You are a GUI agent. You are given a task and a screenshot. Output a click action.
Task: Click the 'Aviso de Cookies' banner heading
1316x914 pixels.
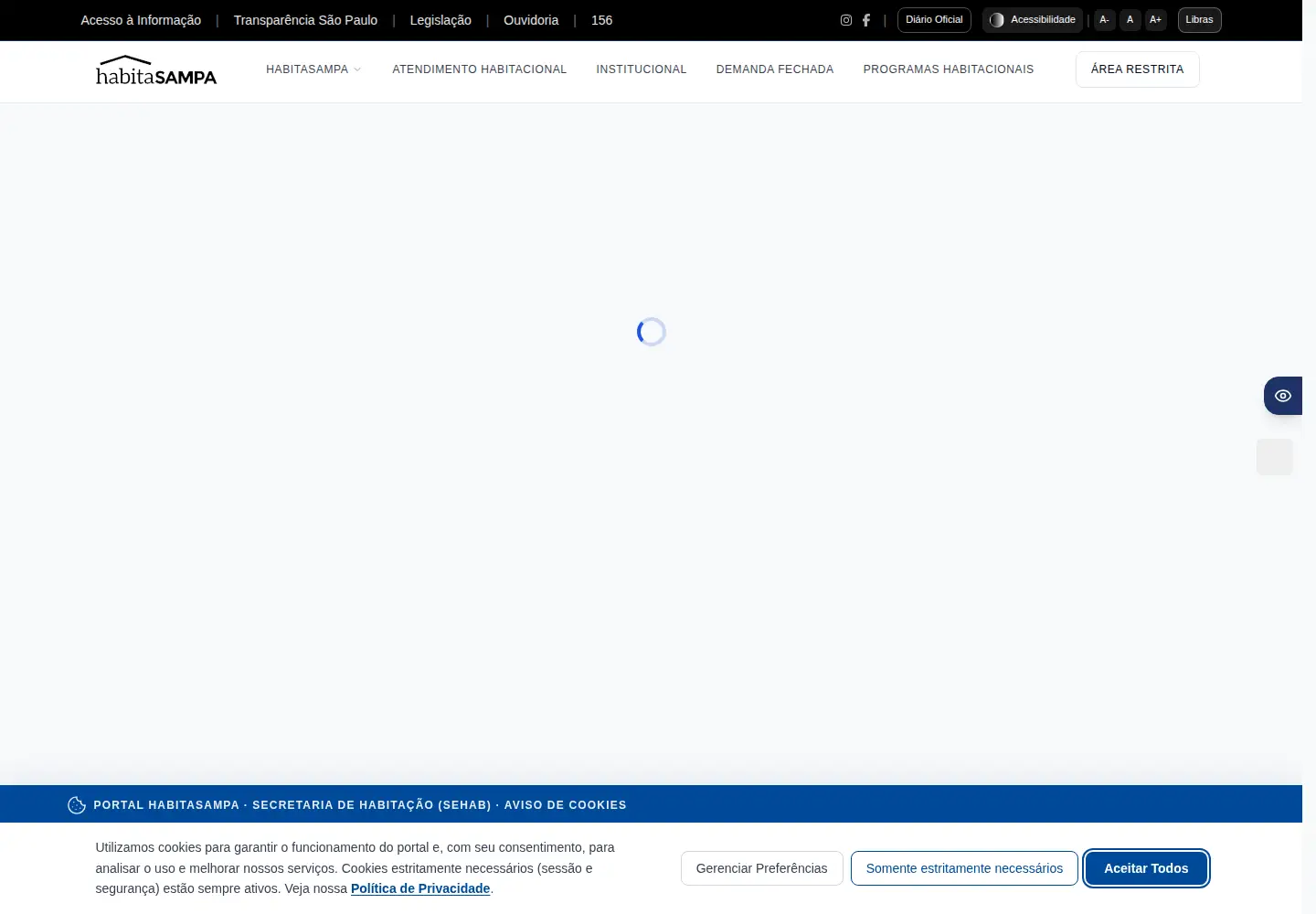point(360,805)
